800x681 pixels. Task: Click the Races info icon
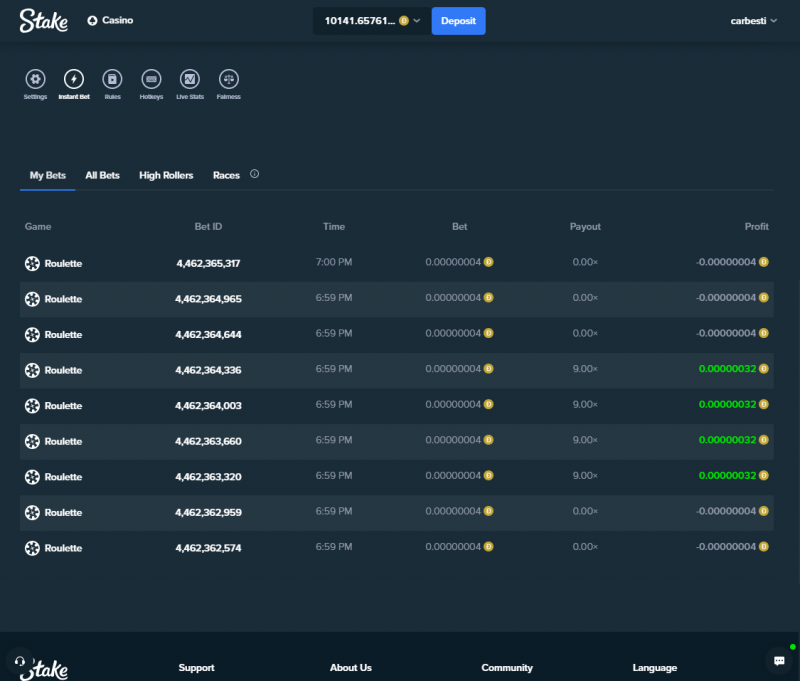(255, 174)
